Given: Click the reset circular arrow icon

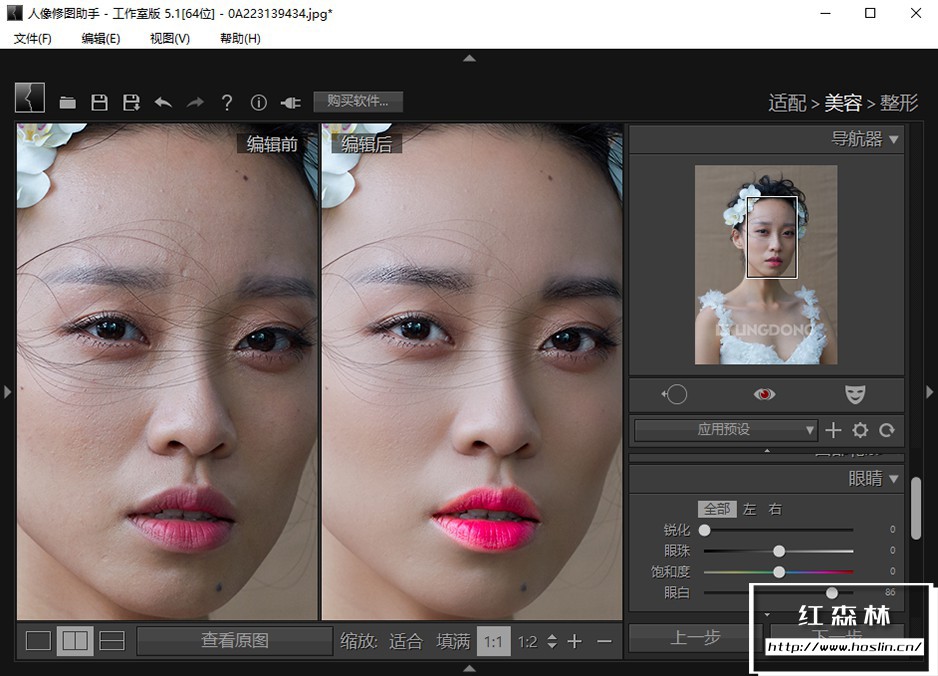Looking at the screenshot, I should coord(886,430).
